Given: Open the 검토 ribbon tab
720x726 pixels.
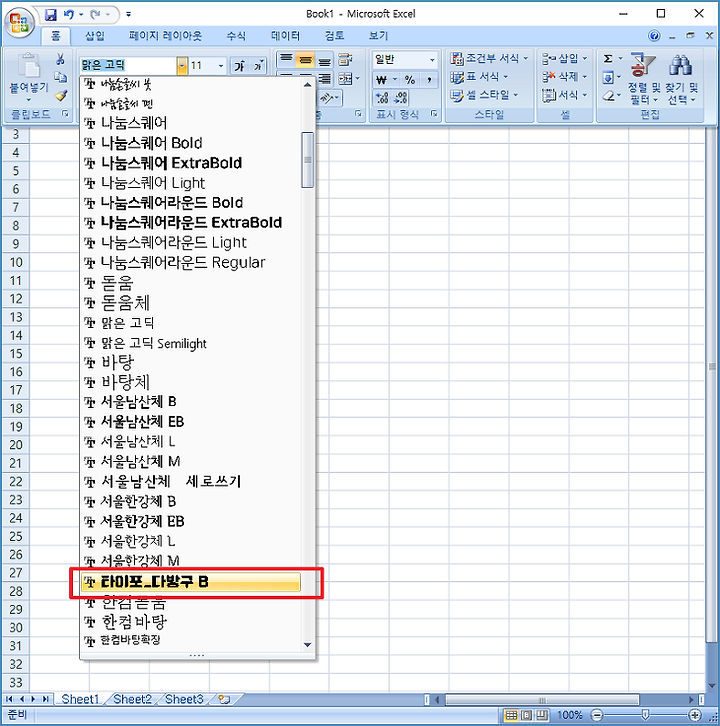Looking at the screenshot, I should pos(334,36).
